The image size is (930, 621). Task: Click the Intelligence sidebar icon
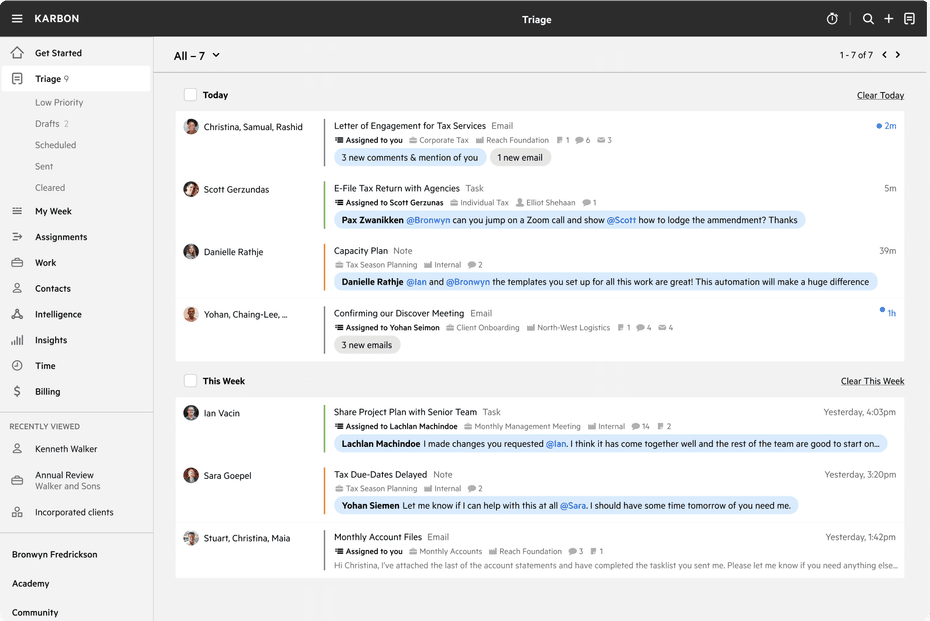tap(17, 314)
